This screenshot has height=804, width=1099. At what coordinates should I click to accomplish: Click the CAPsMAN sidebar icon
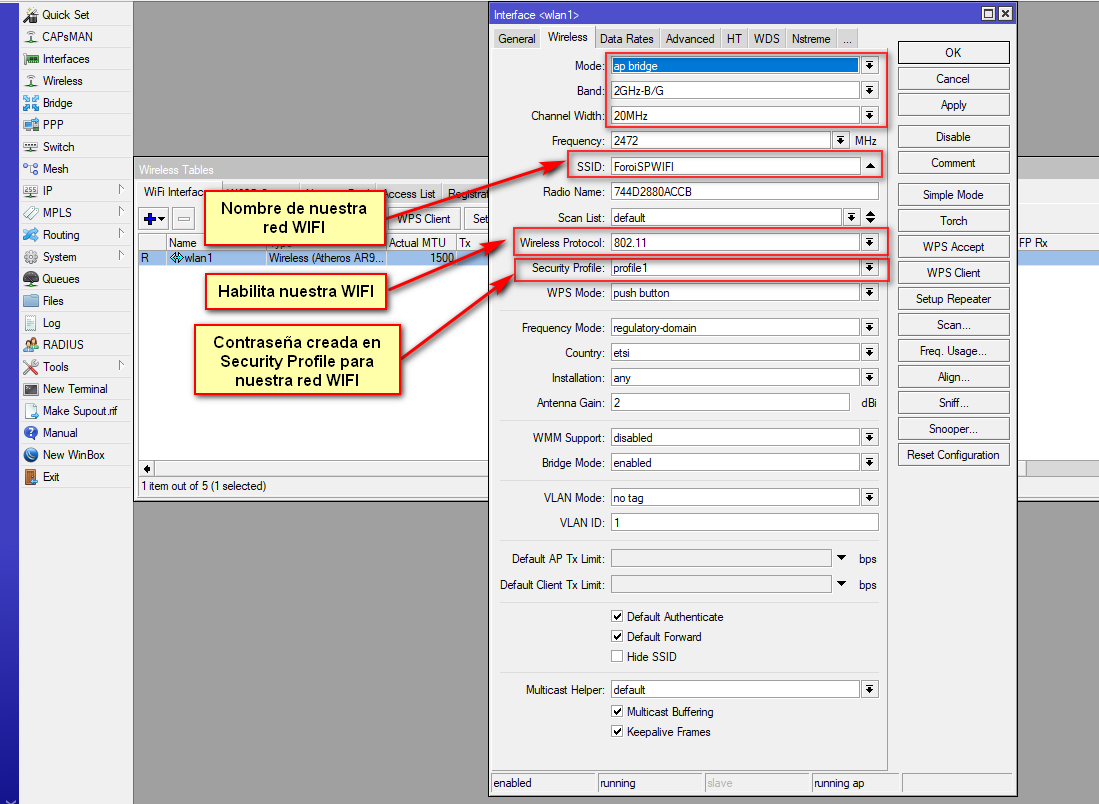31,37
